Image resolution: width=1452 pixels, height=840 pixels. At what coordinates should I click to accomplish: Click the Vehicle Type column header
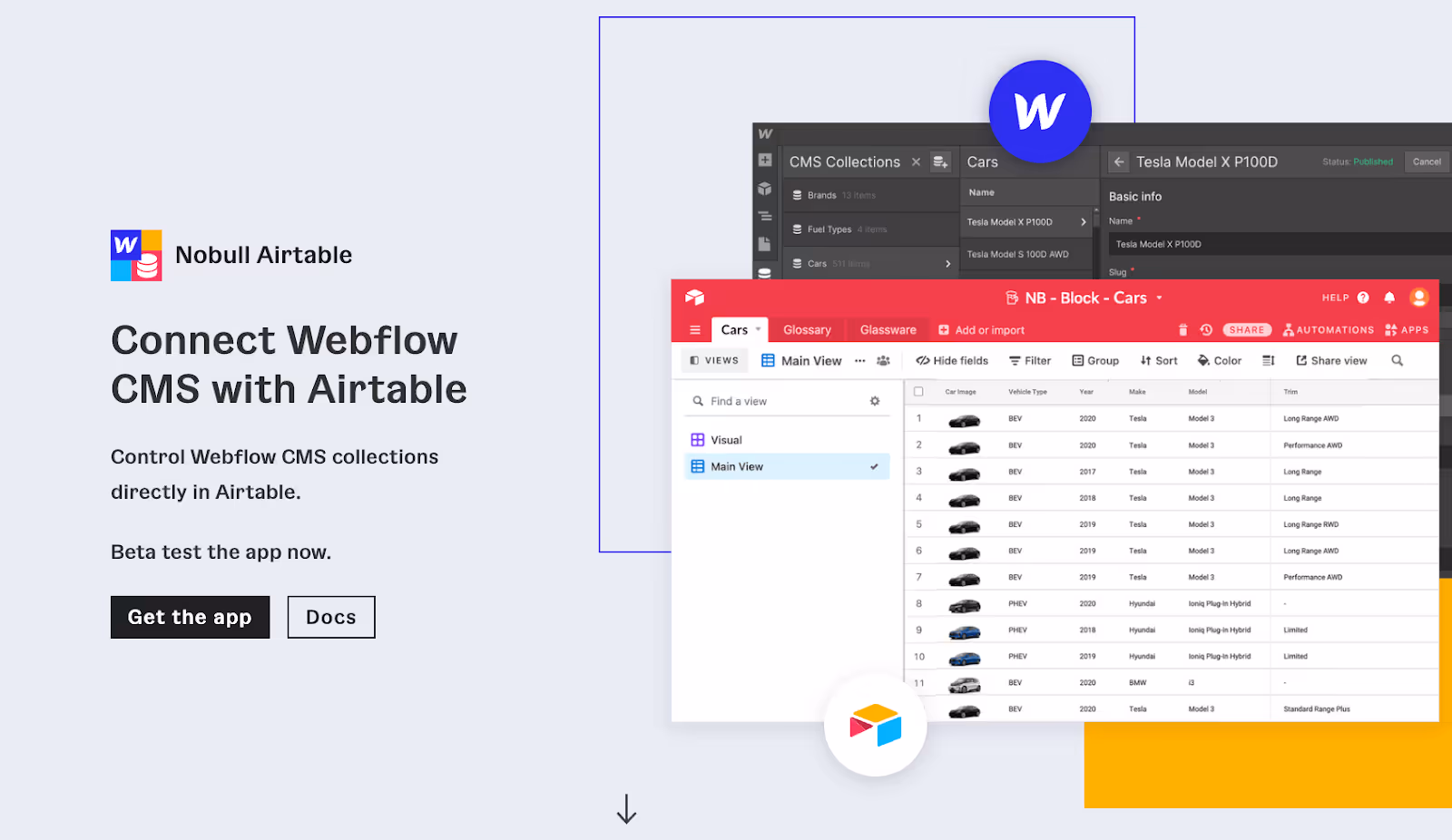1027,392
